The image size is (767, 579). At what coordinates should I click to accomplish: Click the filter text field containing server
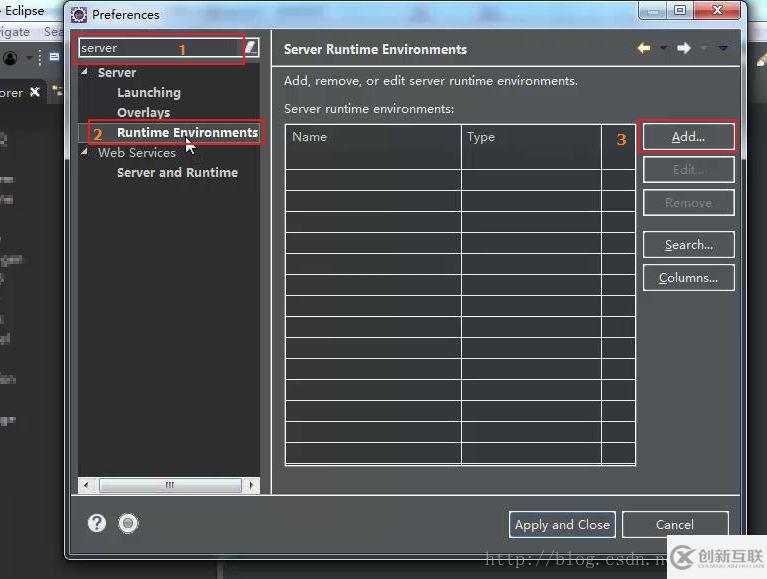click(161, 48)
